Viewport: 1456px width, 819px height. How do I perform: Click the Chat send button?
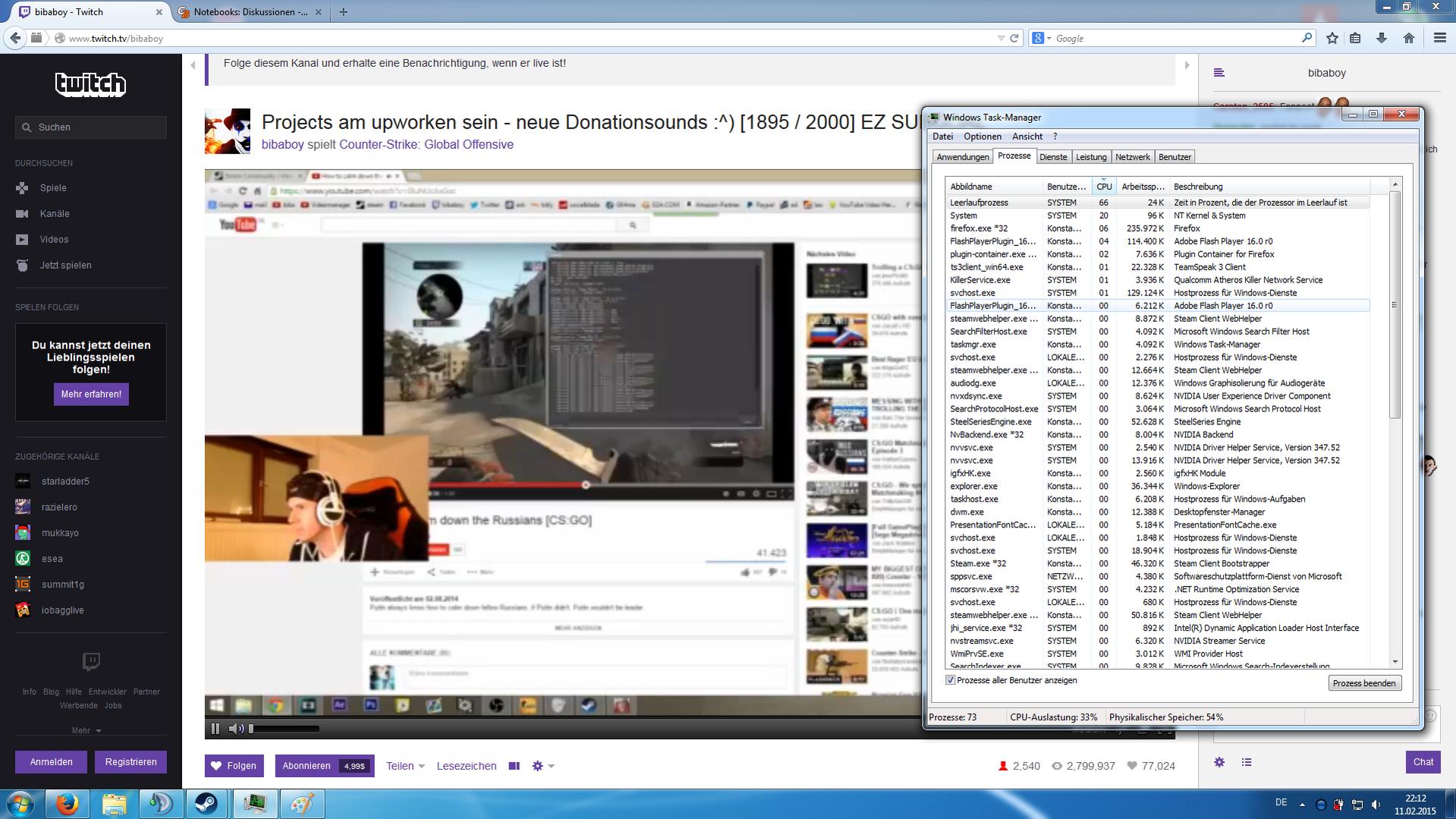1423,762
